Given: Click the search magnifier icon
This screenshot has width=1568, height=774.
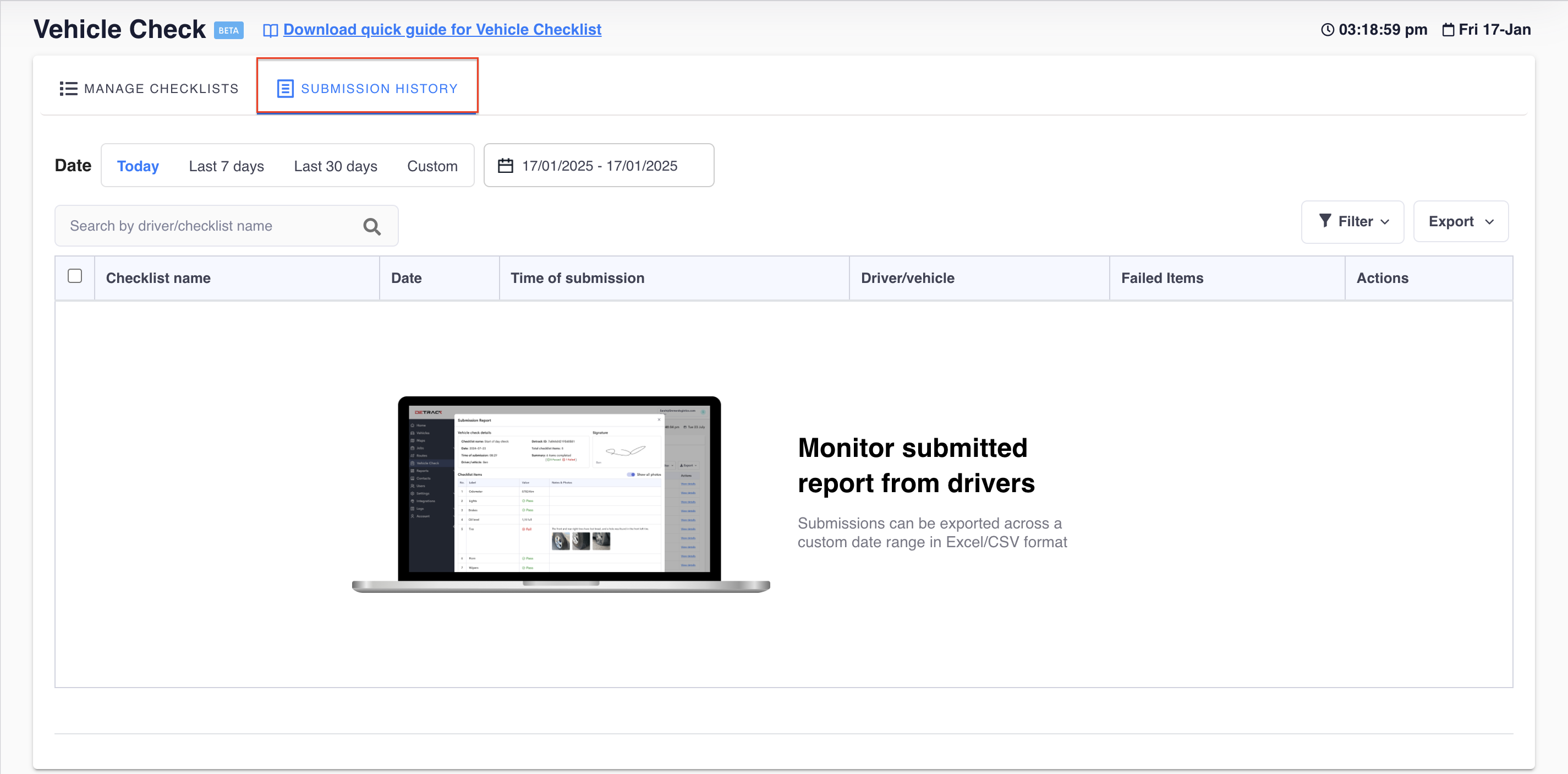Looking at the screenshot, I should (x=372, y=227).
